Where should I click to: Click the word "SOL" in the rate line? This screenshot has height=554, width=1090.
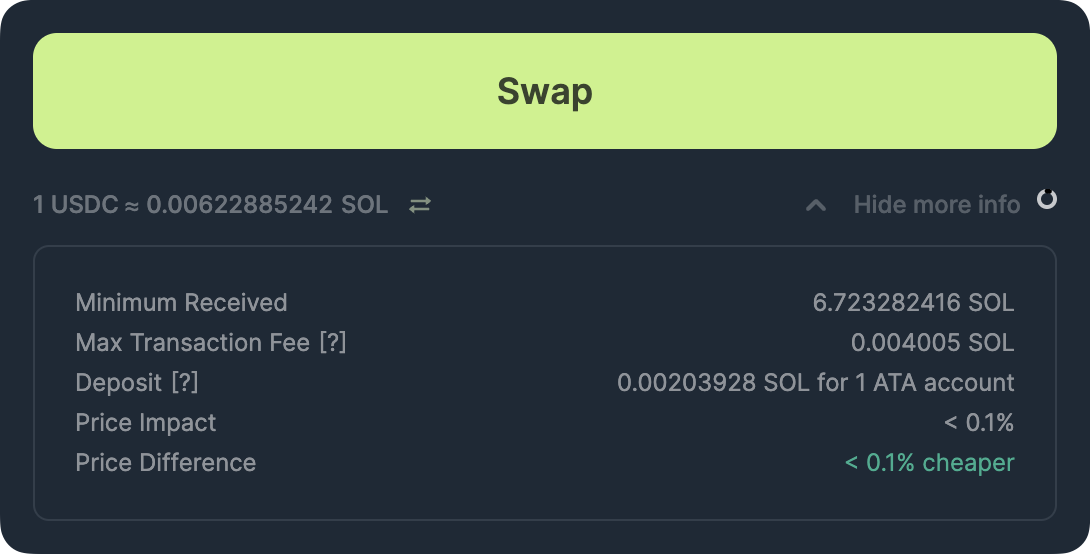[365, 205]
